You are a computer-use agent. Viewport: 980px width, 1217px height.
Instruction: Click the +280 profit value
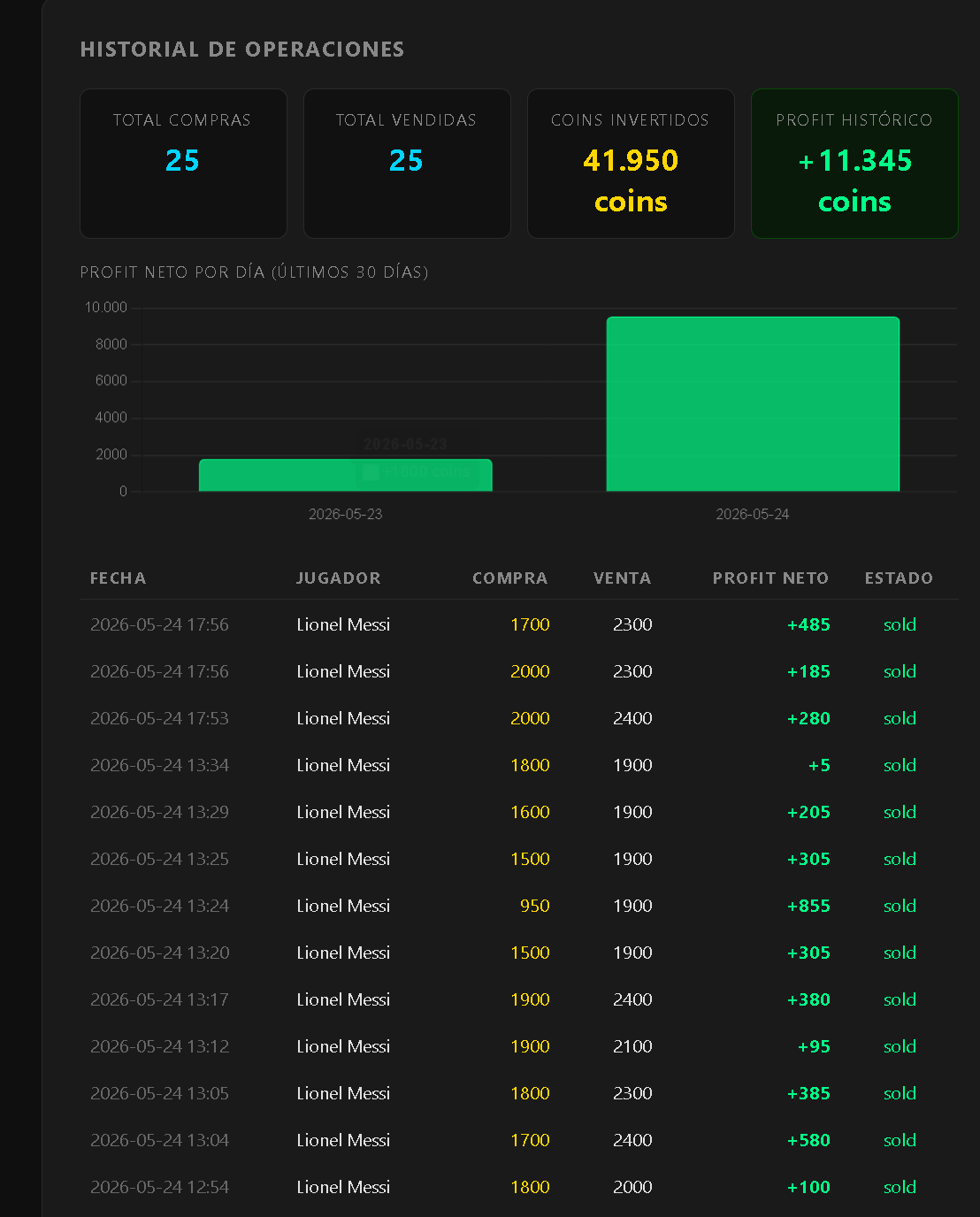pyautogui.click(x=808, y=718)
